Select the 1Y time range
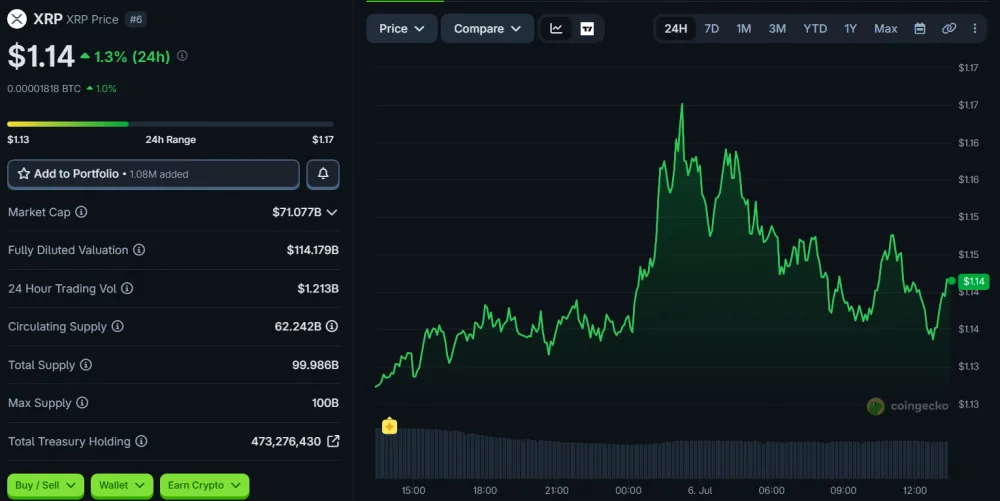Screen dimensions: 1000x501 tap(850, 29)
